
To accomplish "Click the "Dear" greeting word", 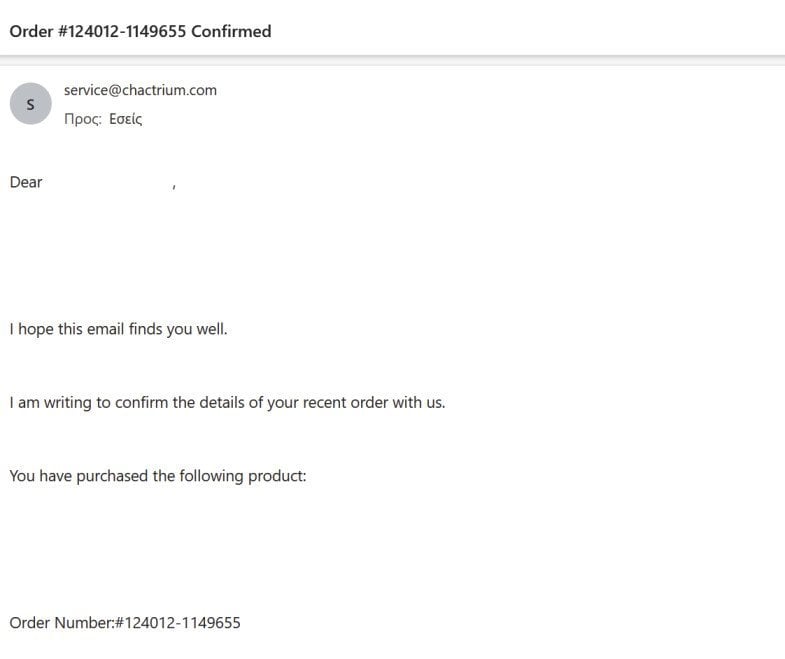I will [26, 182].
